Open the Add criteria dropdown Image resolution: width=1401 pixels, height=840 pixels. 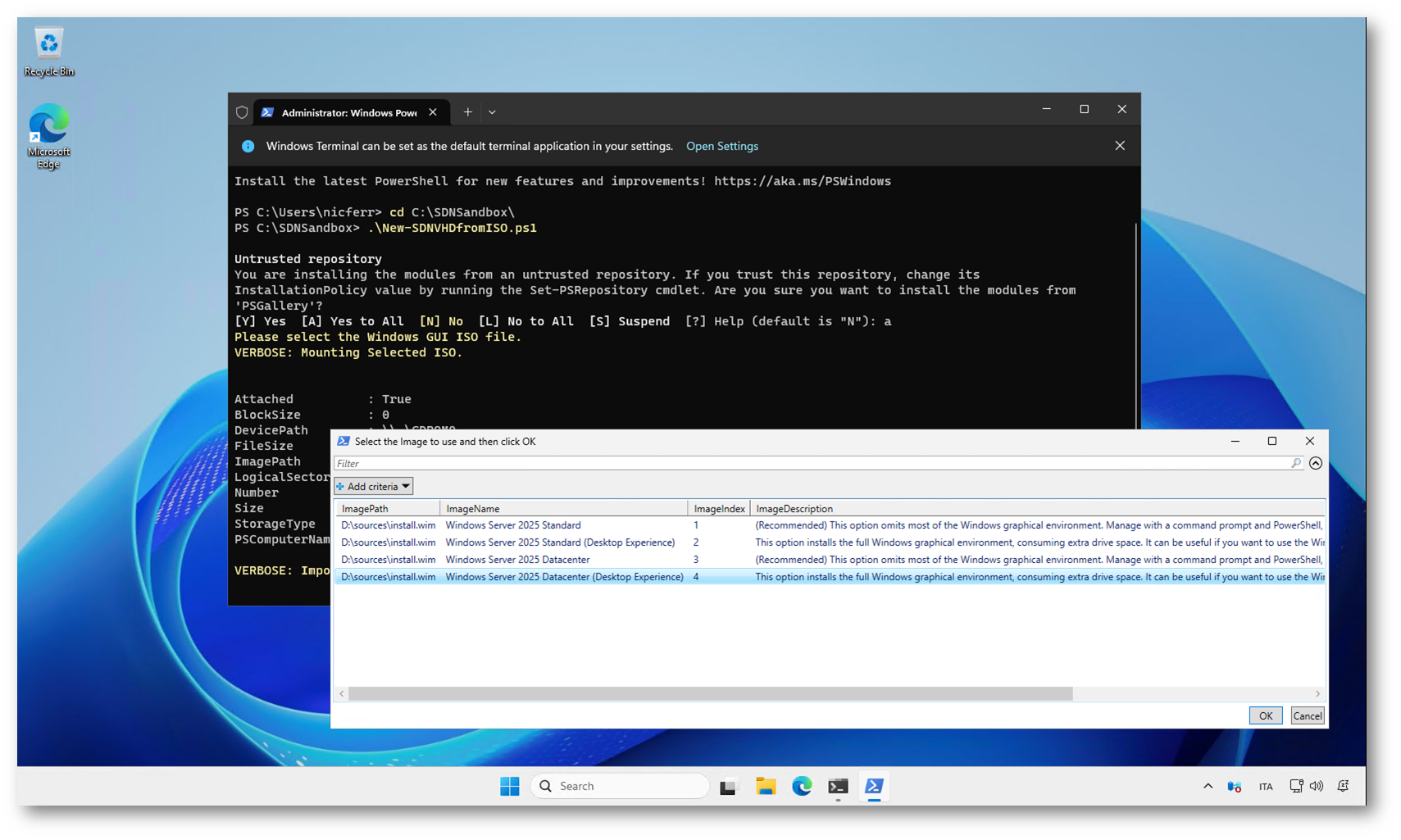[x=374, y=486]
